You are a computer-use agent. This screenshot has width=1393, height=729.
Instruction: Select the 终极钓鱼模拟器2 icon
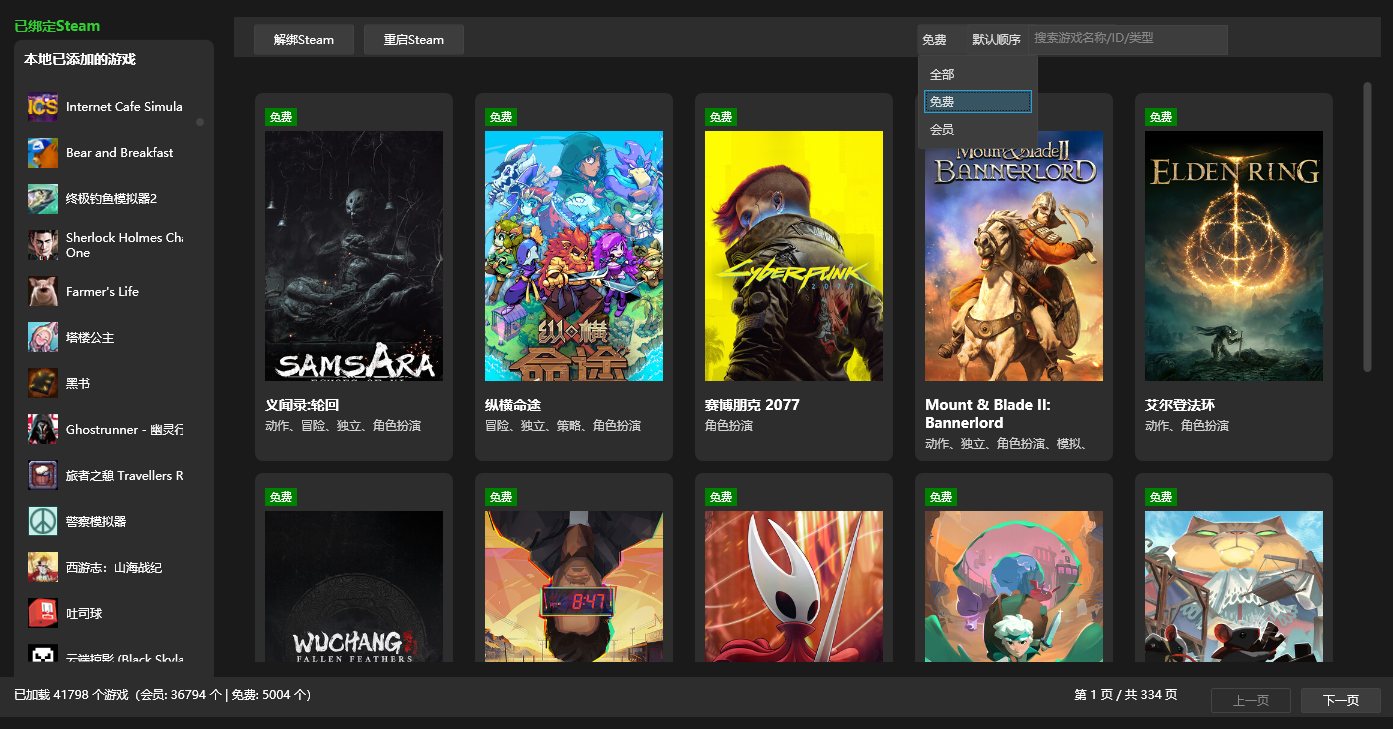43,199
